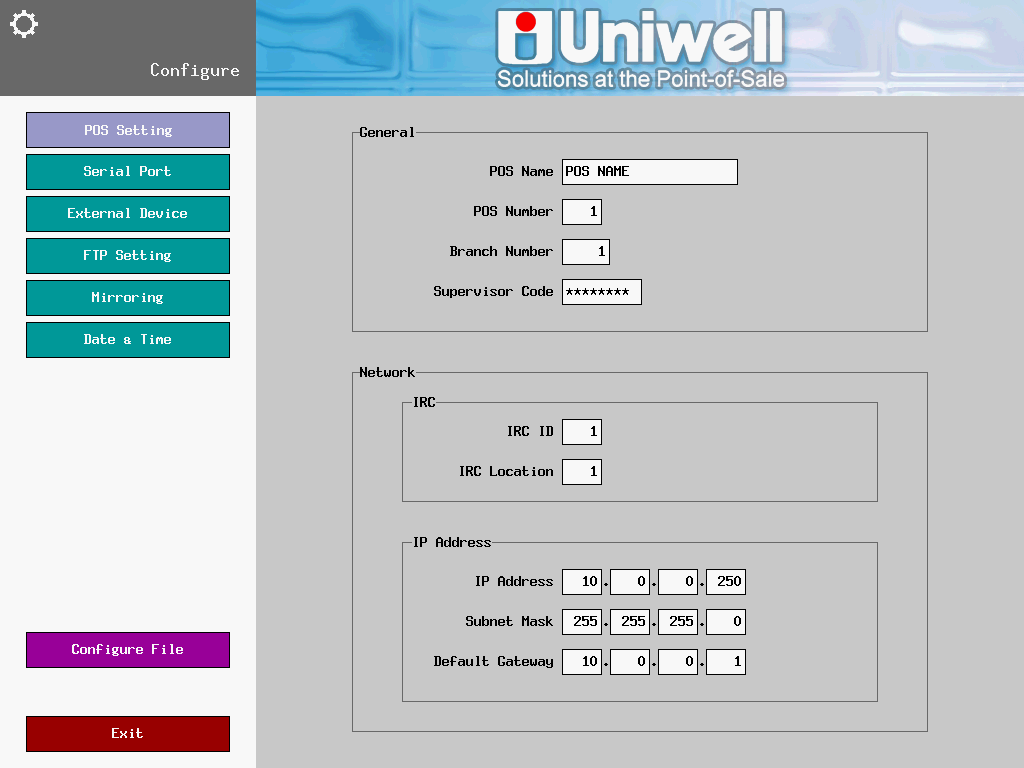This screenshot has width=1024, height=768.
Task: Click the POS Number label
Action: [x=513, y=212]
